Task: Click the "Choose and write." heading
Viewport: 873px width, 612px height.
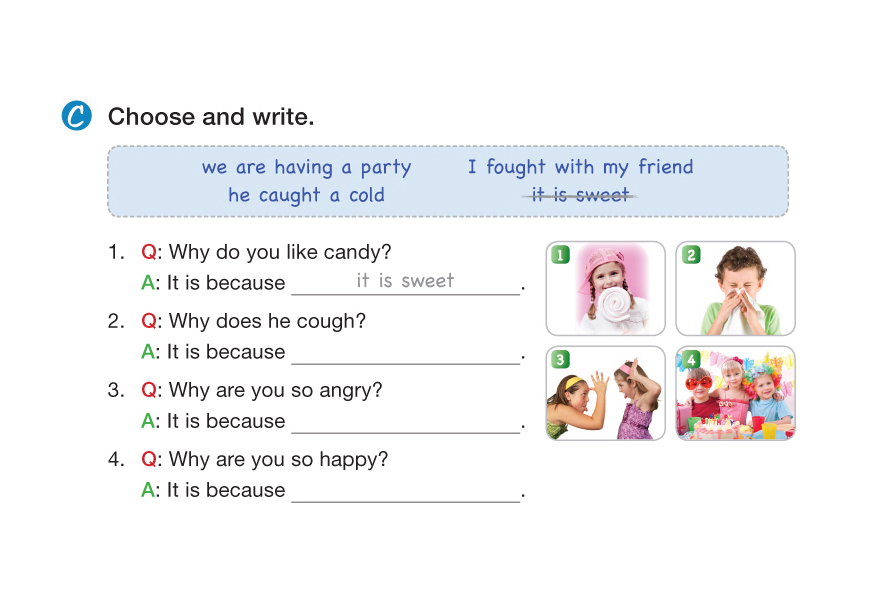Action: (211, 117)
